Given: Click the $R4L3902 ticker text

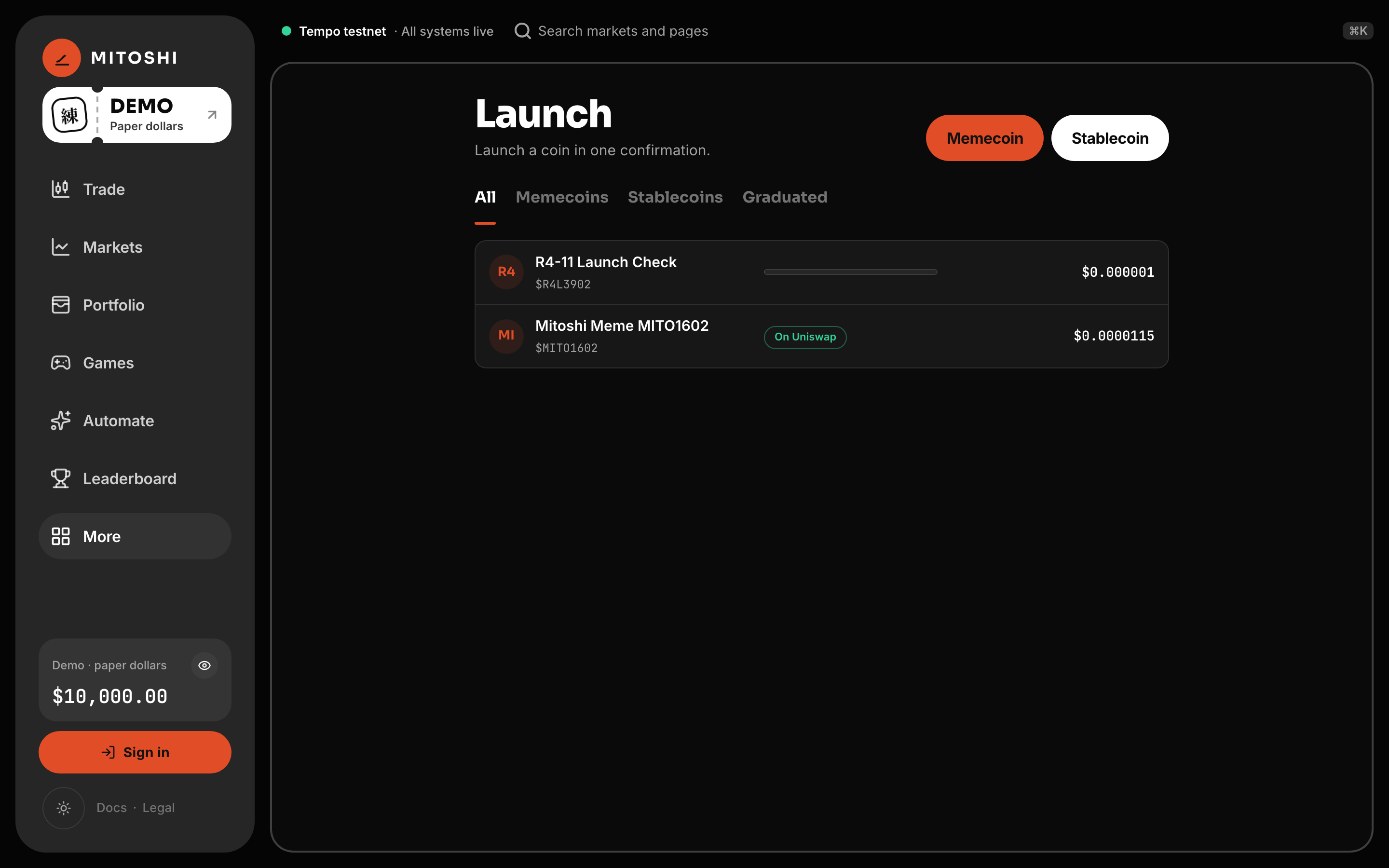Looking at the screenshot, I should point(562,285).
